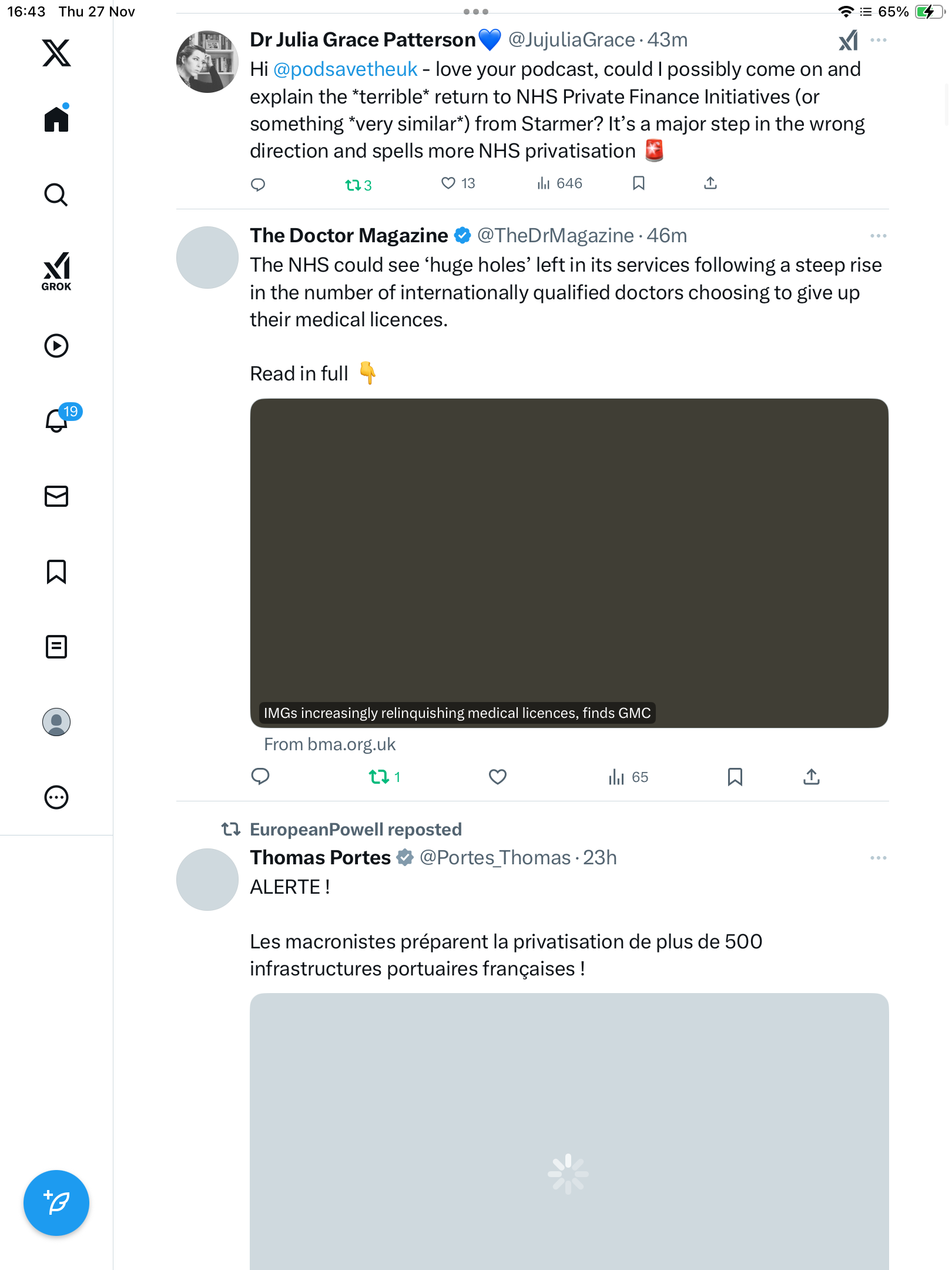Like Dr Julia Grace Patterson's post
Viewport: 952px width, 1270px height.
coord(448,183)
